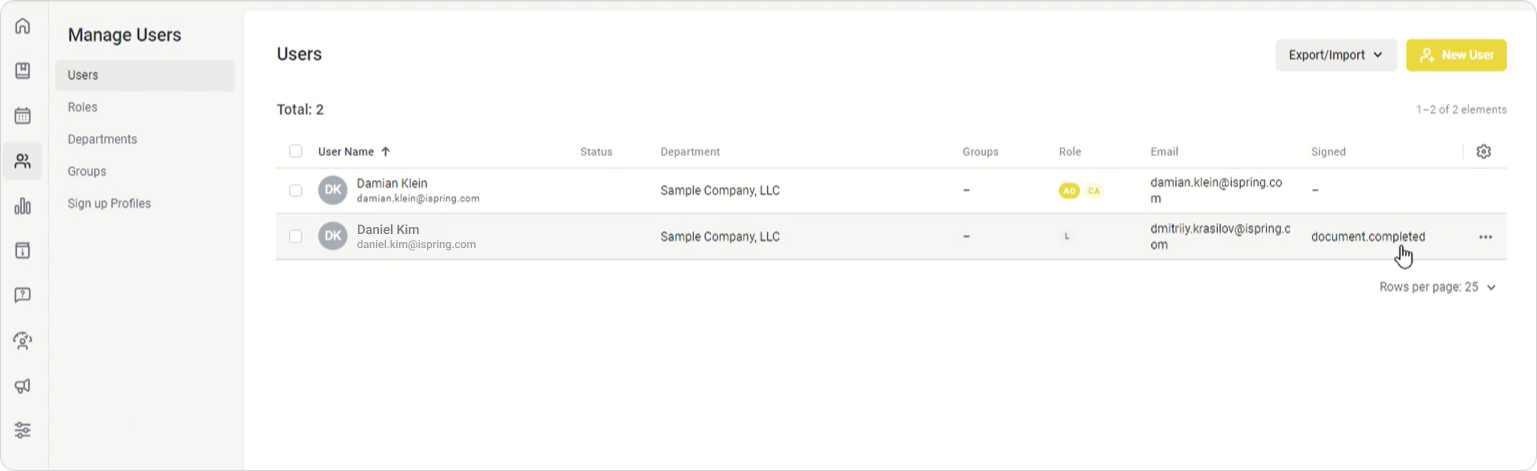
Task: Click the New User button
Action: (x=1455, y=55)
